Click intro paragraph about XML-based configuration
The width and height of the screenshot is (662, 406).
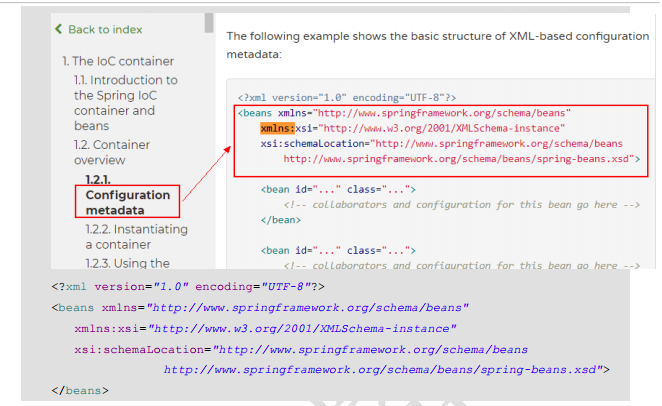pos(438,45)
